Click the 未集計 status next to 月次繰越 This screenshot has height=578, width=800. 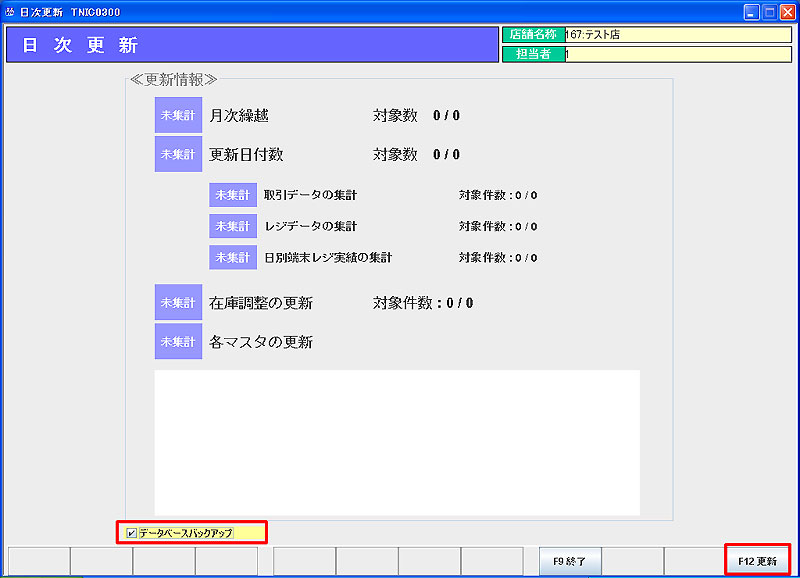(178, 115)
